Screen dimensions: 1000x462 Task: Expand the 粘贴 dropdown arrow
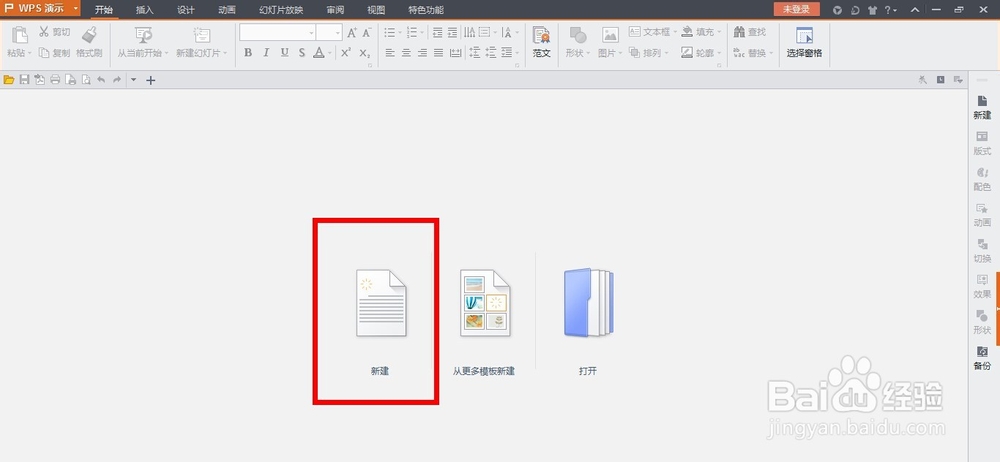pyautogui.click(x=30, y=54)
